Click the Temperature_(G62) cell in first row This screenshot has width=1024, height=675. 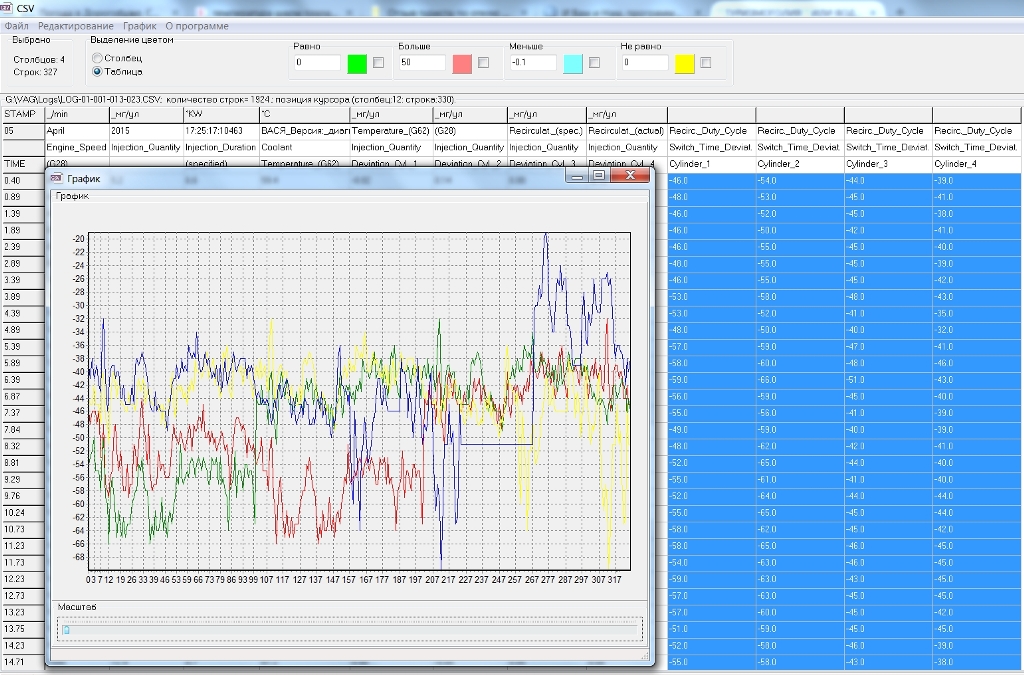pyautogui.click(x=391, y=131)
